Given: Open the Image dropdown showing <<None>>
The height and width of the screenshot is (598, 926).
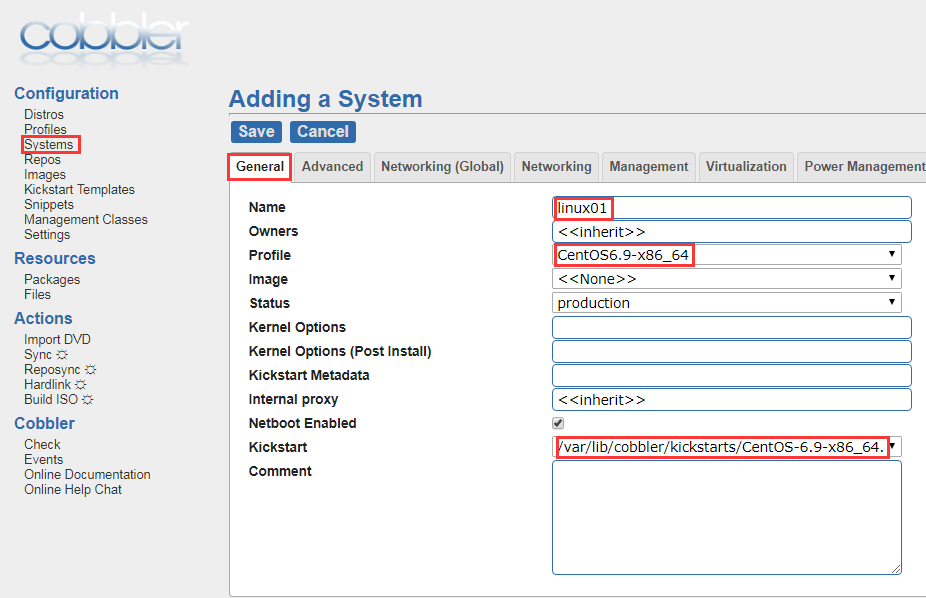Looking at the screenshot, I should pyautogui.click(x=727, y=279).
